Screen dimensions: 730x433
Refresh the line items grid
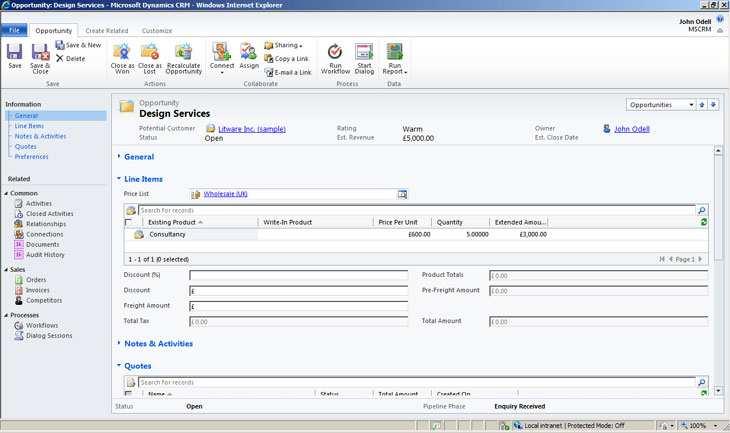tap(703, 223)
